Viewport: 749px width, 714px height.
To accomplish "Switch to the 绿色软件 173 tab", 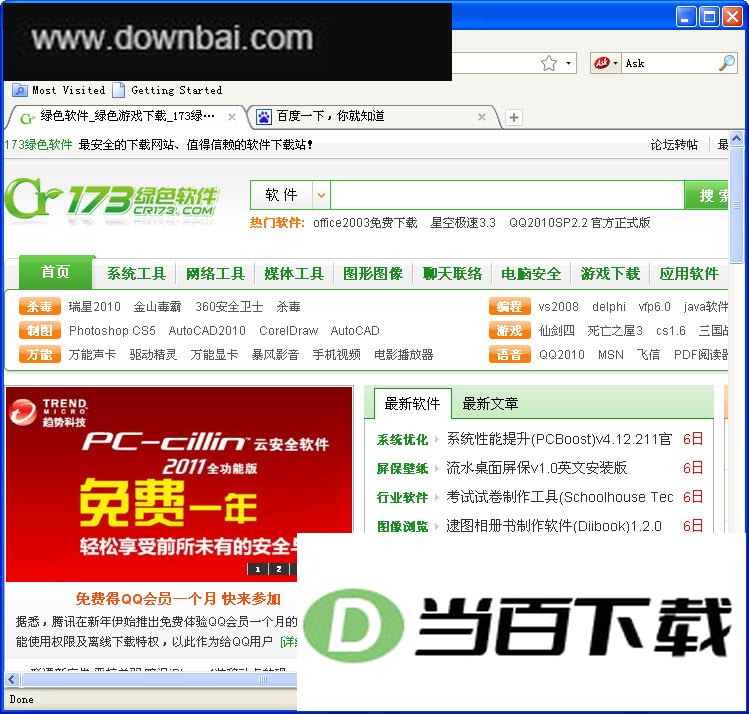I will pos(127,117).
